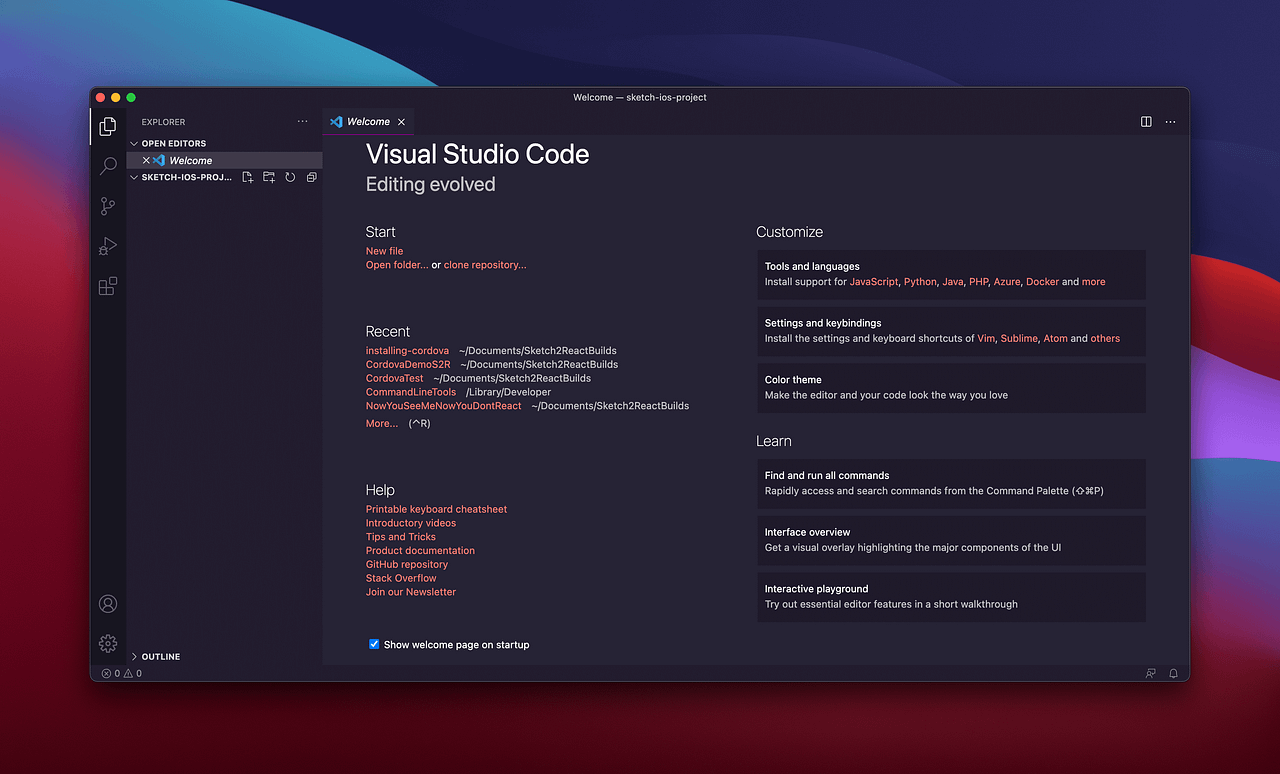
Task: Open the Search view in the activity bar
Action: [x=108, y=166]
